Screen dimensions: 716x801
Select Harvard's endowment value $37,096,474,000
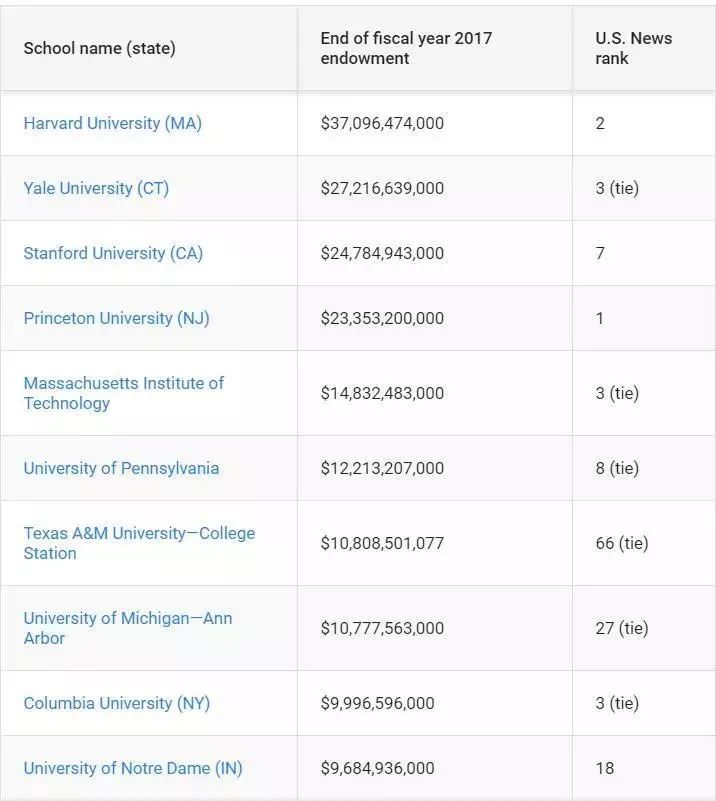click(382, 124)
